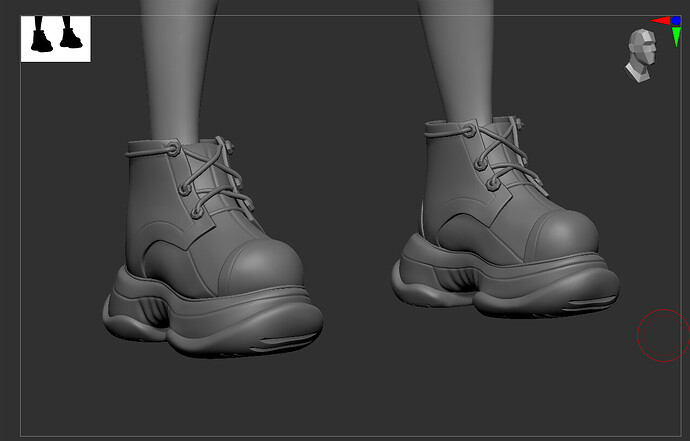Viewport: 690px width, 441px height.
Task: Click the toe cap of the left boot
Action: pos(261,265)
